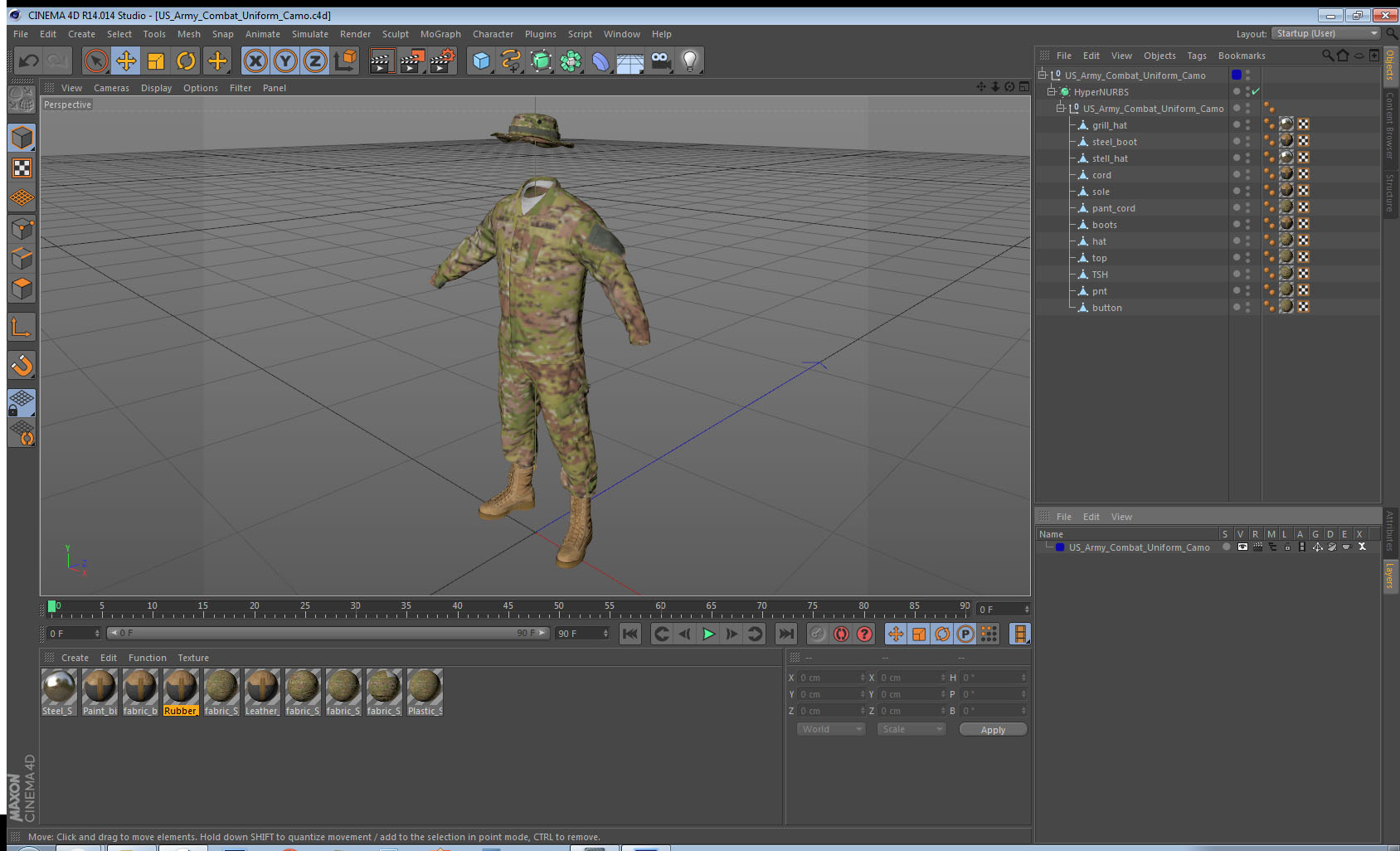Image resolution: width=1400 pixels, height=851 pixels.
Task: Click the Undo arrow icon
Action: click(29, 61)
